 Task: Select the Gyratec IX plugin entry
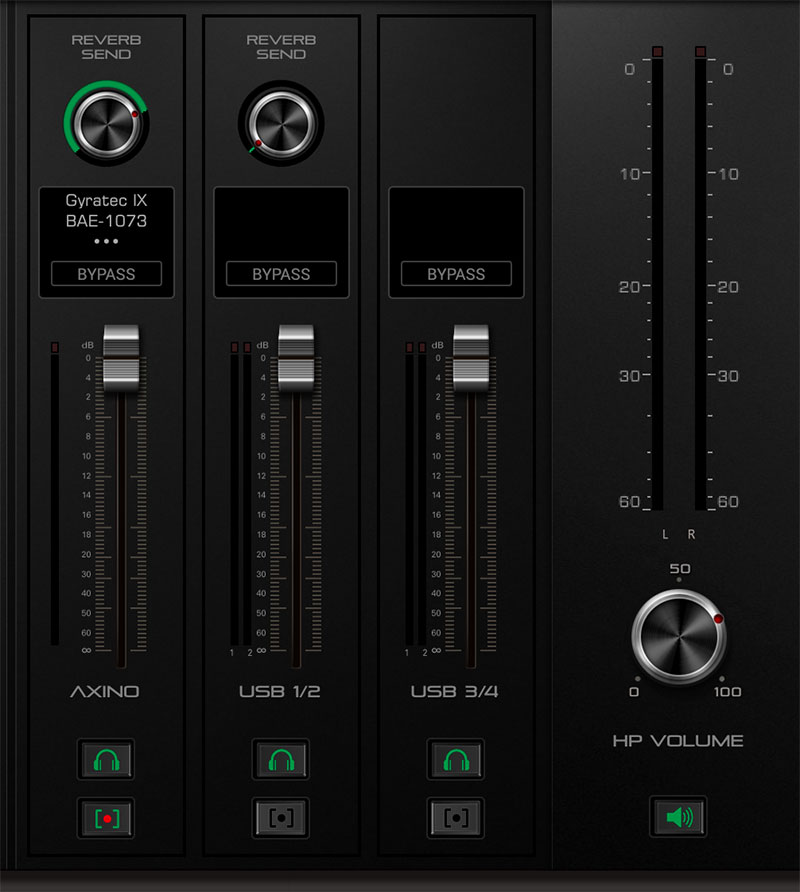click(106, 201)
